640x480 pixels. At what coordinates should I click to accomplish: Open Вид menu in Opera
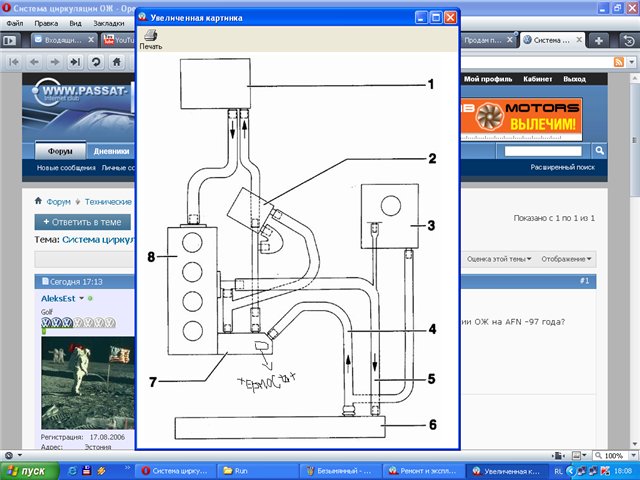click(x=75, y=23)
